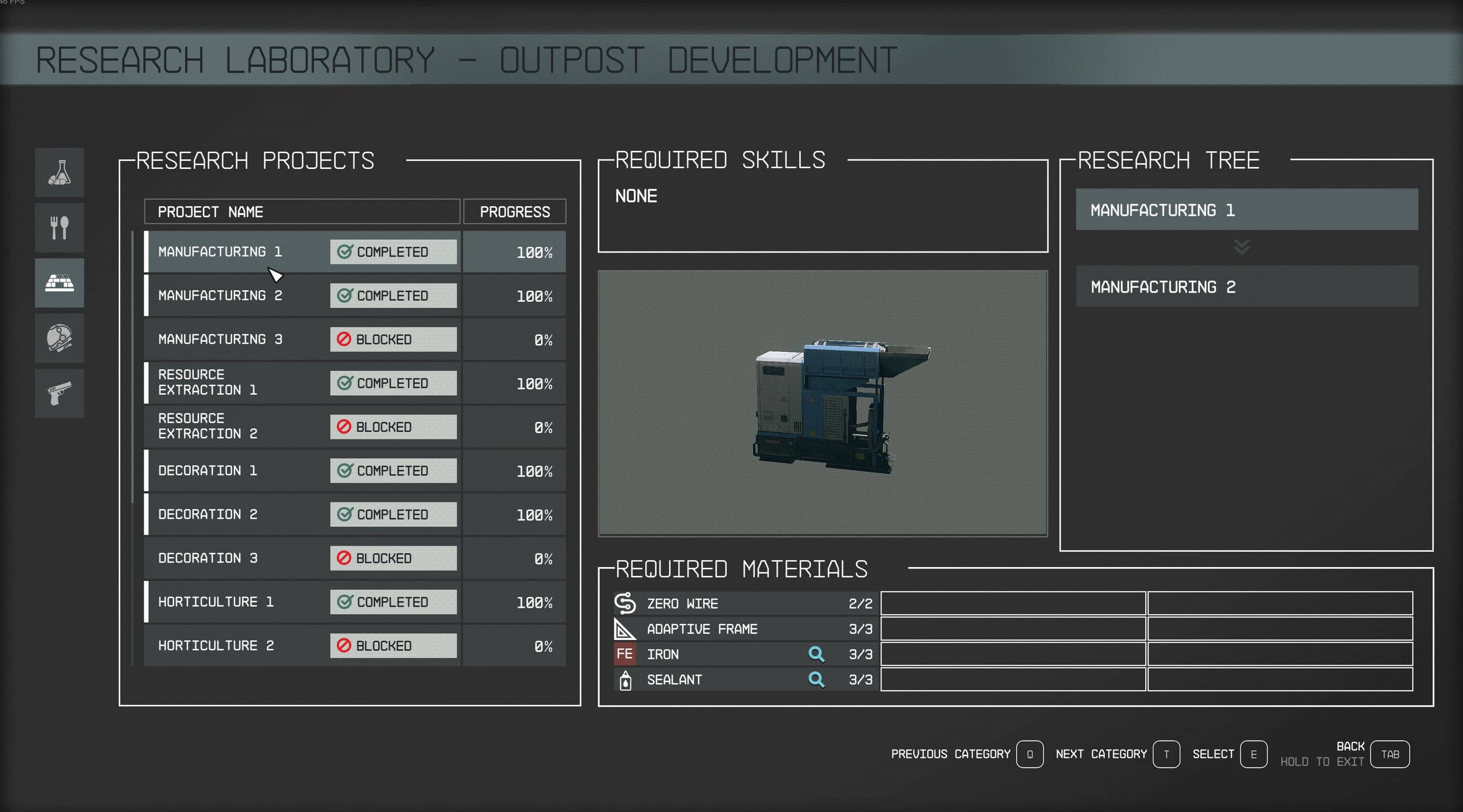The width and height of the screenshot is (1463, 812).
Task: Select Manufacturing 2 in the Research Tree
Action: tap(1246, 287)
